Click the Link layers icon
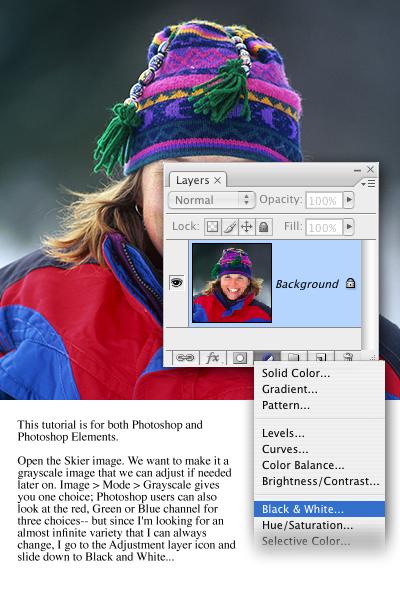The height and width of the screenshot is (593, 400). (185, 357)
